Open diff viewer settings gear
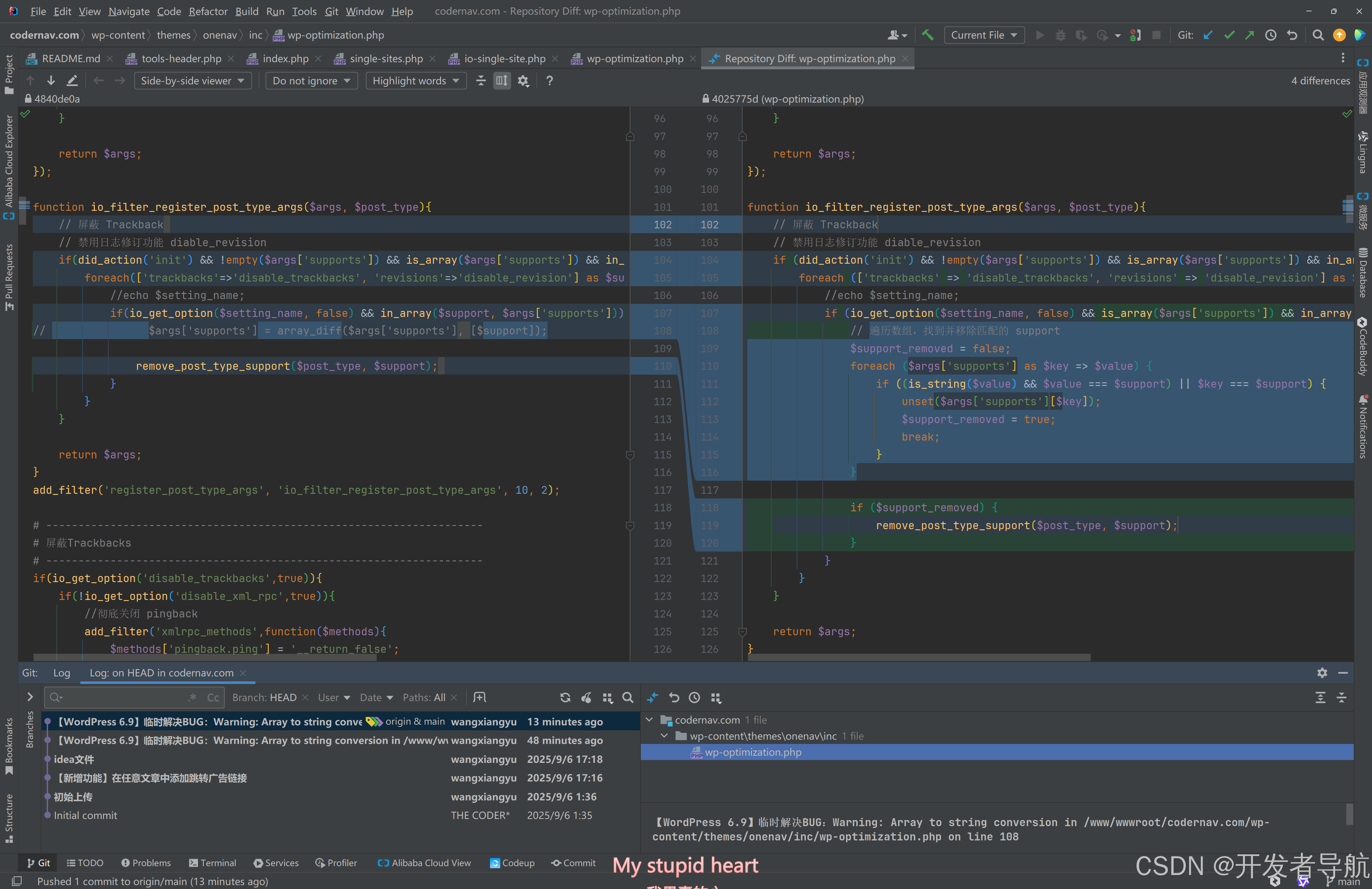The height and width of the screenshot is (889, 1372). 524,81
